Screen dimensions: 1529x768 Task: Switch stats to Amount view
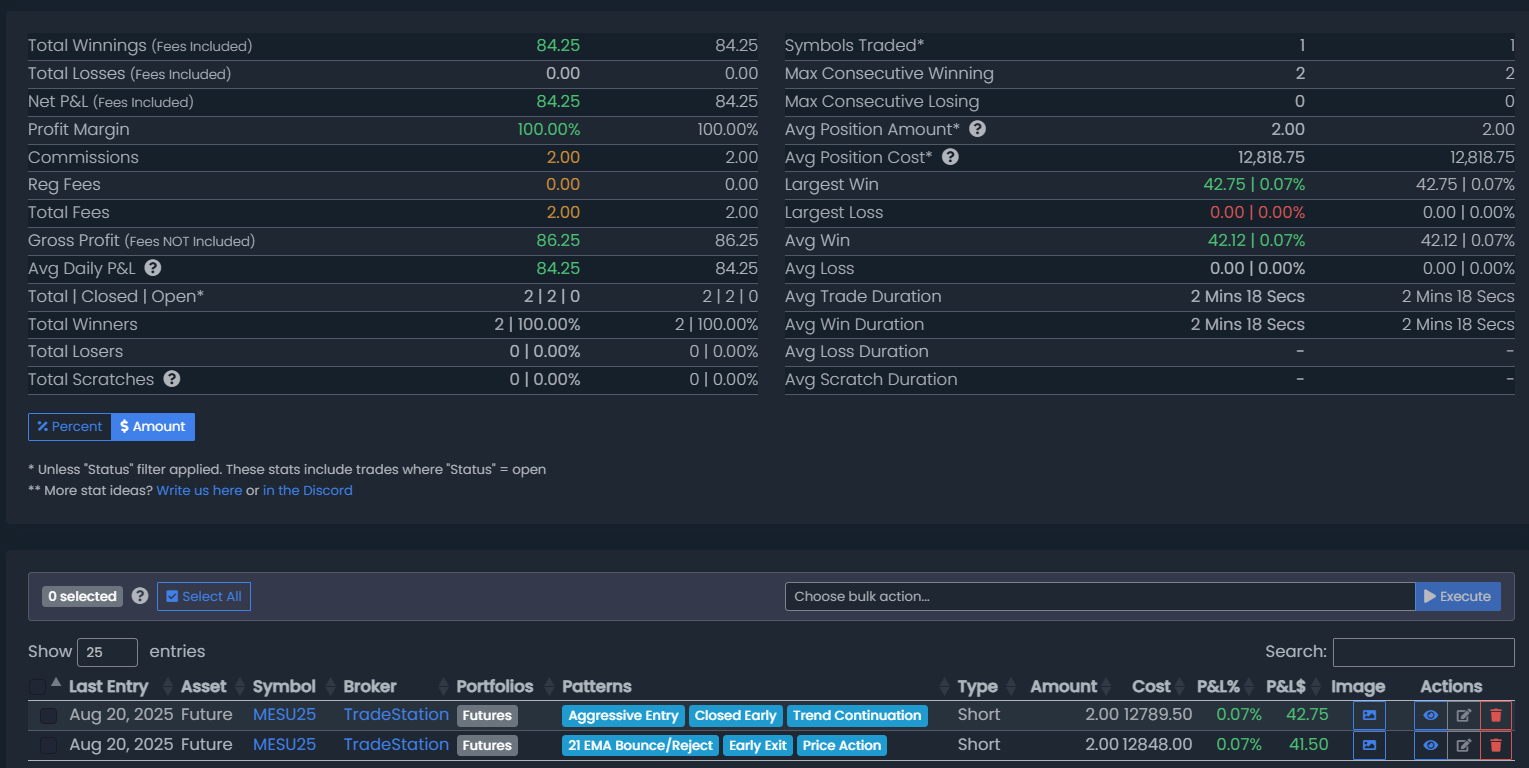click(153, 427)
